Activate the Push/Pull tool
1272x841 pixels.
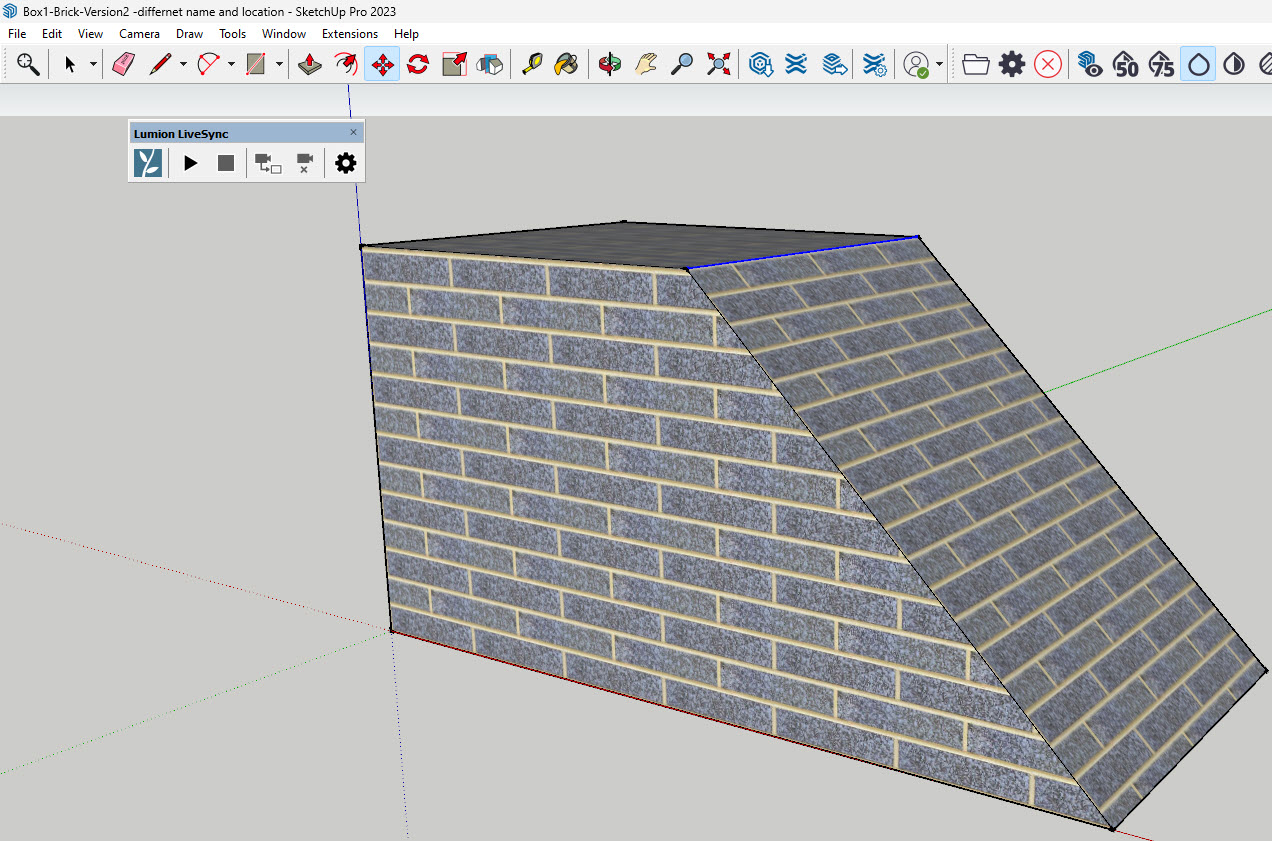pos(310,65)
